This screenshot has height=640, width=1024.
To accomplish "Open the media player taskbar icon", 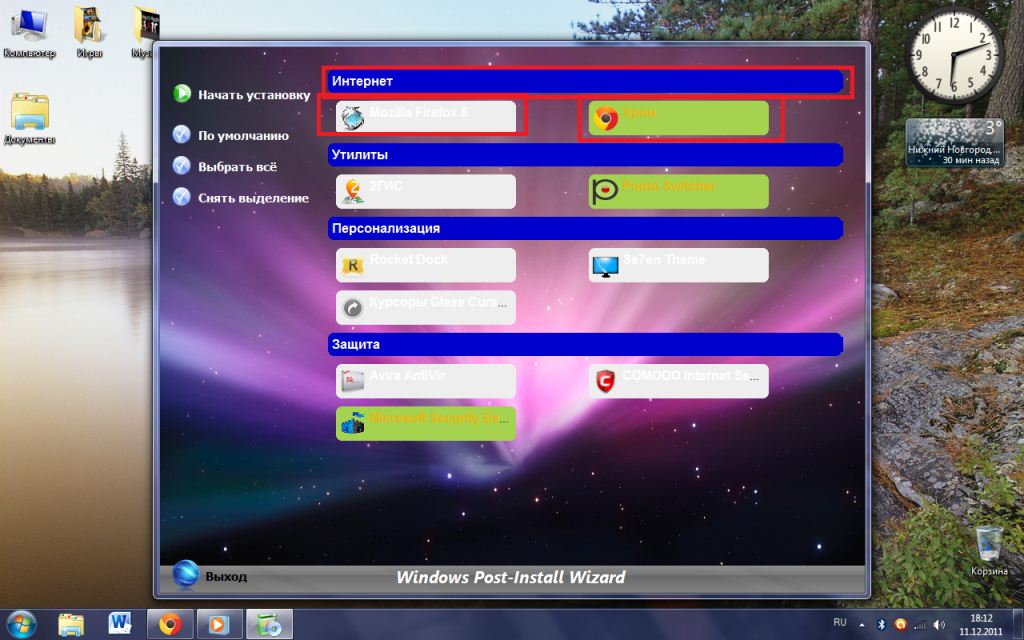I will pyautogui.click(x=219, y=625).
